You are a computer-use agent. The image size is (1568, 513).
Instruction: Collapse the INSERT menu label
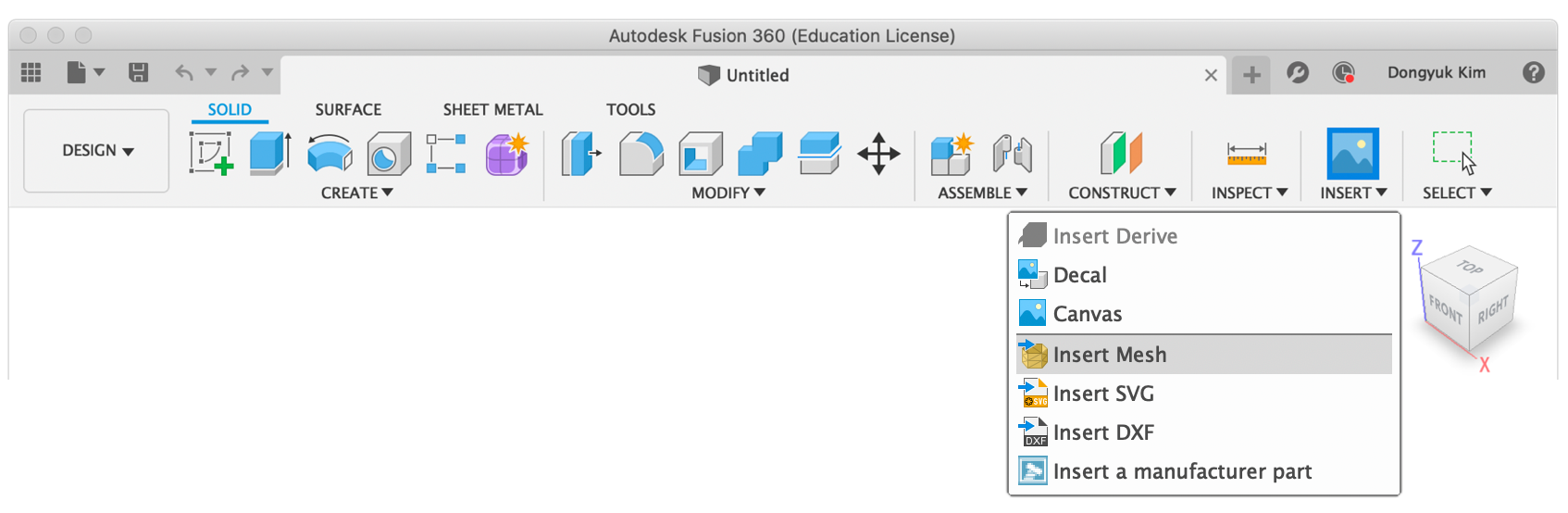tap(1353, 193)
